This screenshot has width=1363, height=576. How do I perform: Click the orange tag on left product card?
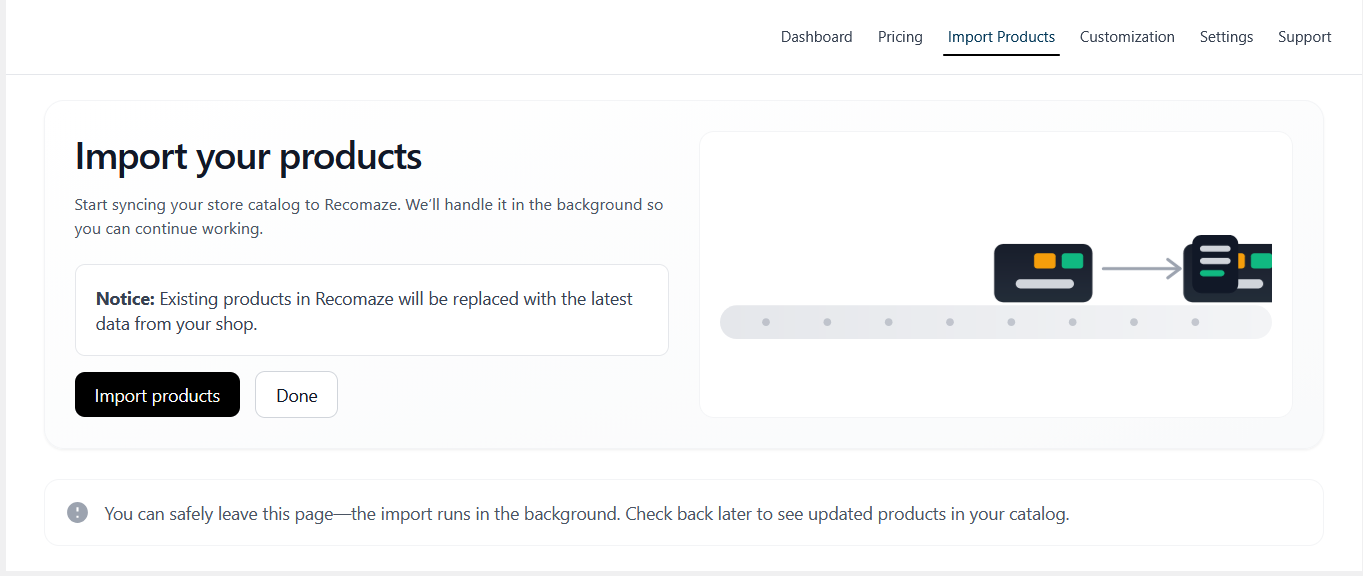tap(1044, 261)
